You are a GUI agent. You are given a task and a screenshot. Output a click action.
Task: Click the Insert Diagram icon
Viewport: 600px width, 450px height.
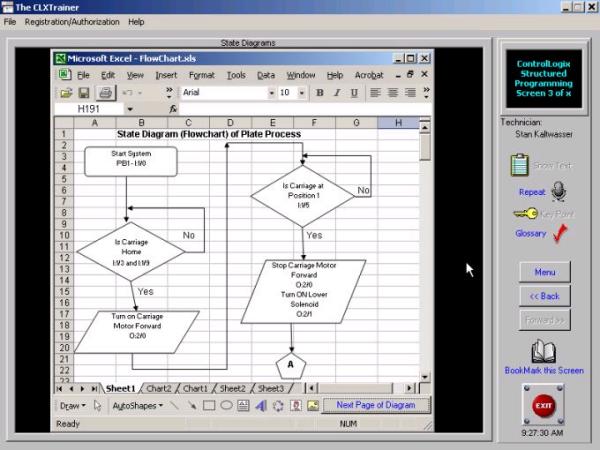click(x=278, y=406)
